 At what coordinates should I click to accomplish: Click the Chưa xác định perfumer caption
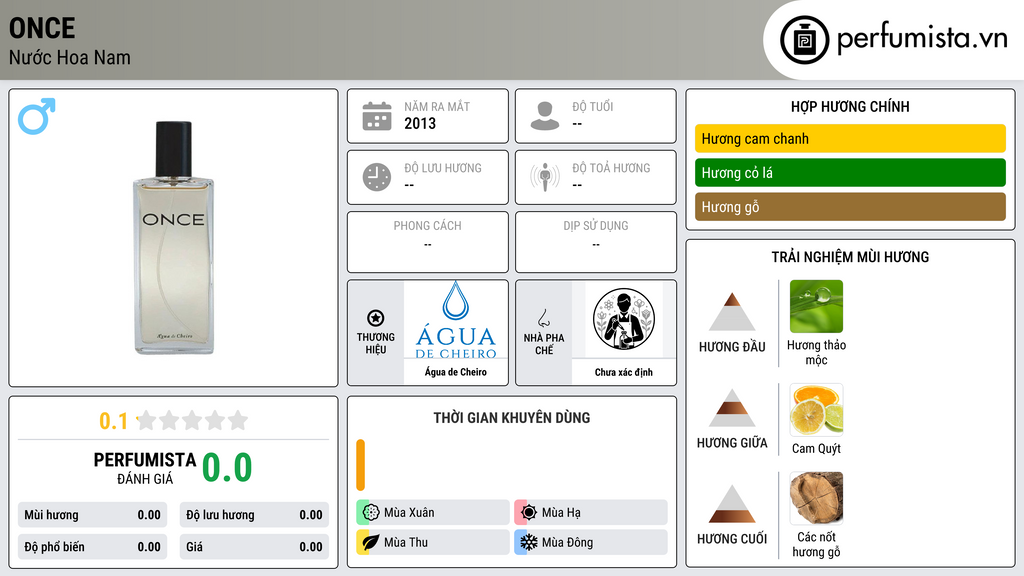624,372
